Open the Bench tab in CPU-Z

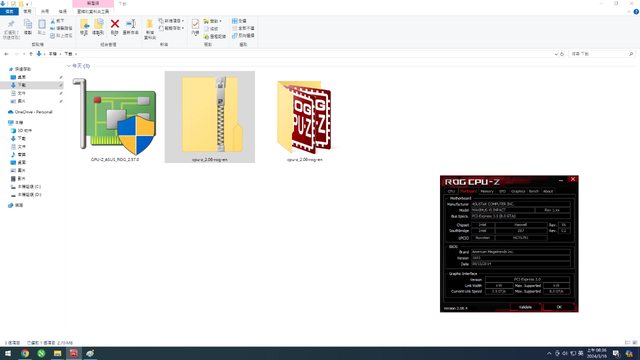[534, 191]
